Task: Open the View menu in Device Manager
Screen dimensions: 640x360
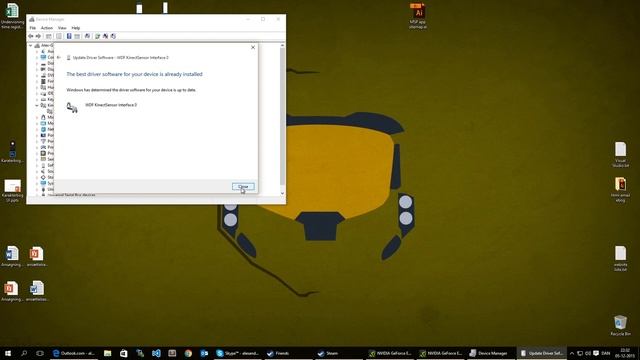Action: pyautogui.click(x=62, y=28)
